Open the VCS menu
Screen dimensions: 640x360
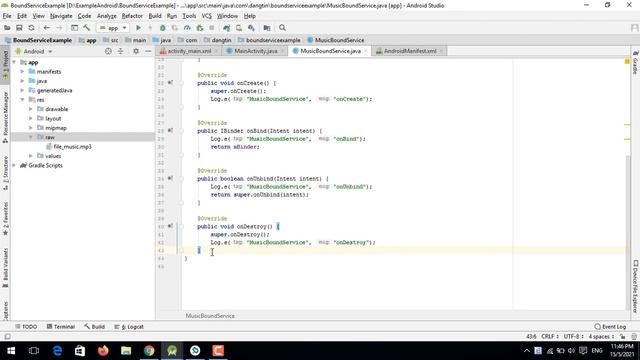(207, 16)
